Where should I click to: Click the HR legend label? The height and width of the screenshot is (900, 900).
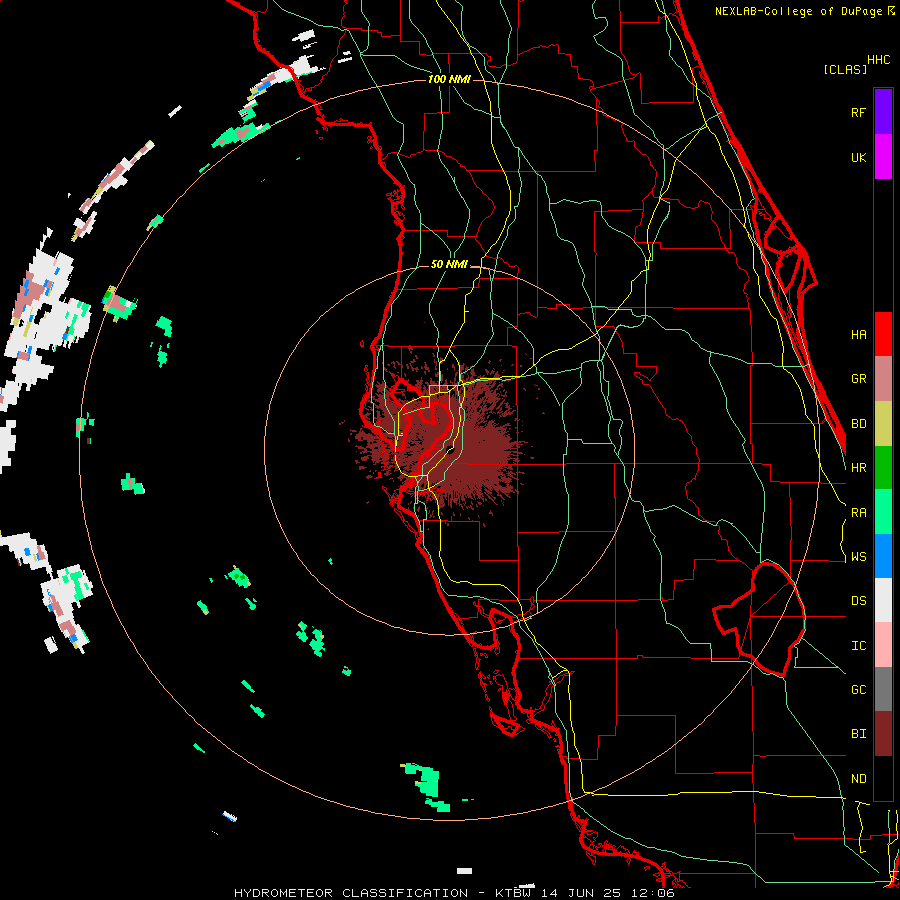click(x=858, y=468)
